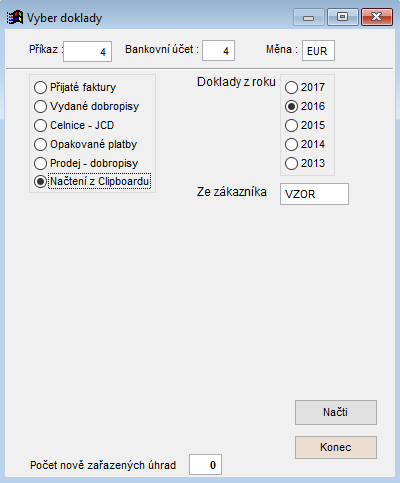The image size is (400, 483).
Task: Click the Bankovní účet input field
Action: coord(218,51)
